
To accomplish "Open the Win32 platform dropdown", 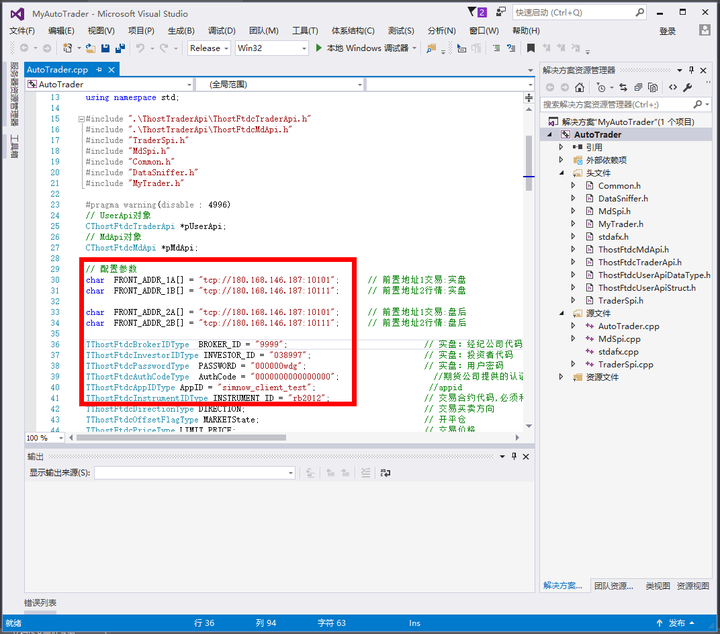I will pos(271,48).
